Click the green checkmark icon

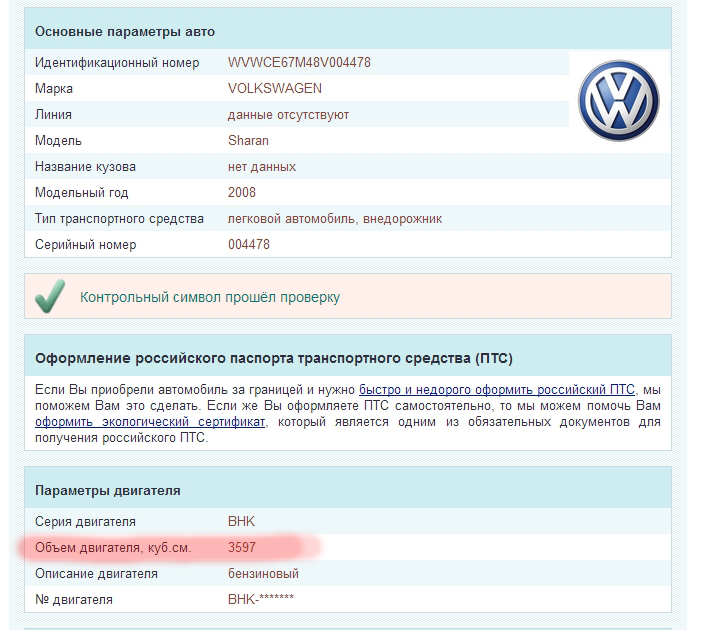point(50,296)
